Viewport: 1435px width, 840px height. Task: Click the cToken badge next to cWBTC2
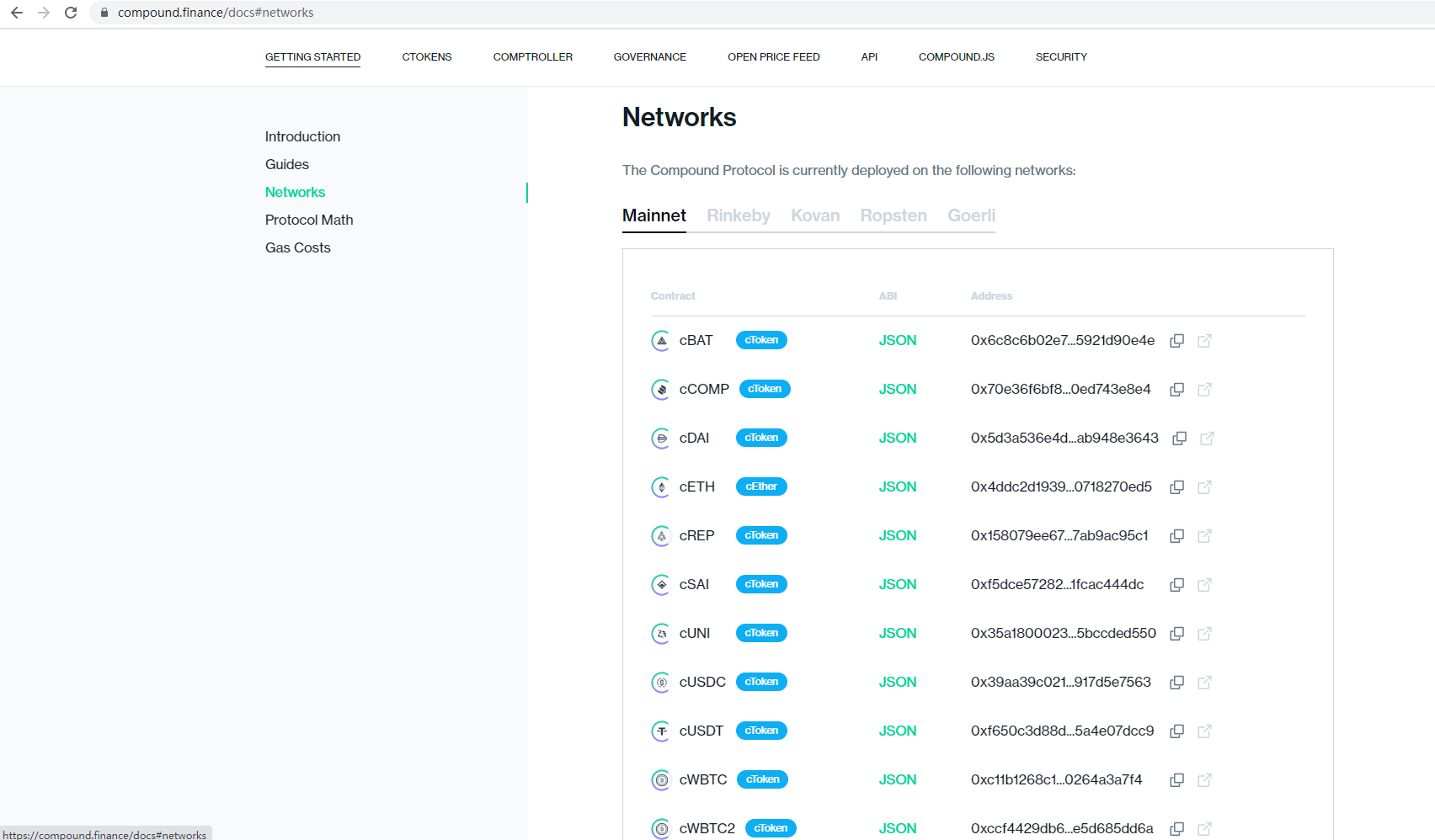pos(771,828)
